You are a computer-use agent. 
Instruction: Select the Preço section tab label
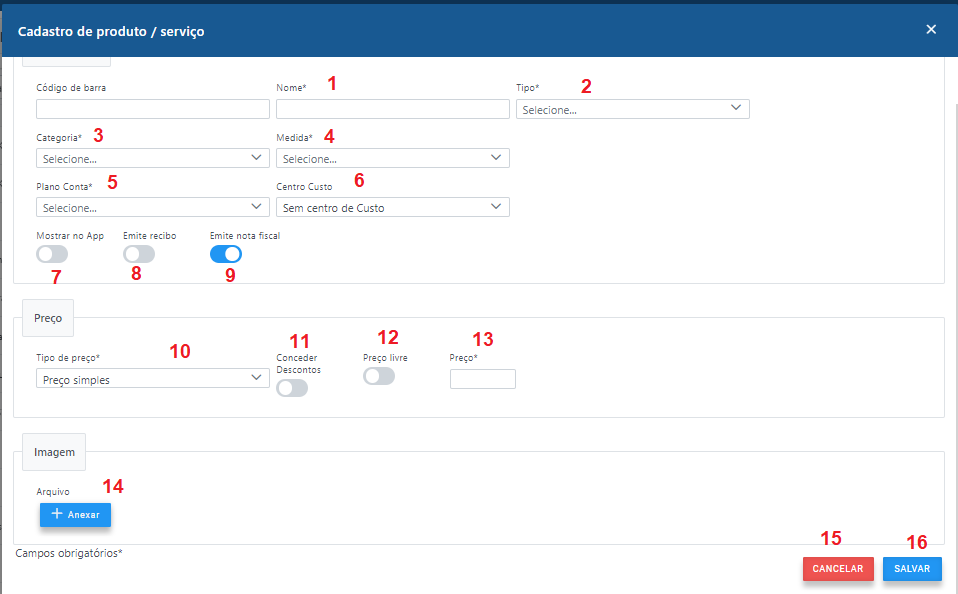pos(48,318)
